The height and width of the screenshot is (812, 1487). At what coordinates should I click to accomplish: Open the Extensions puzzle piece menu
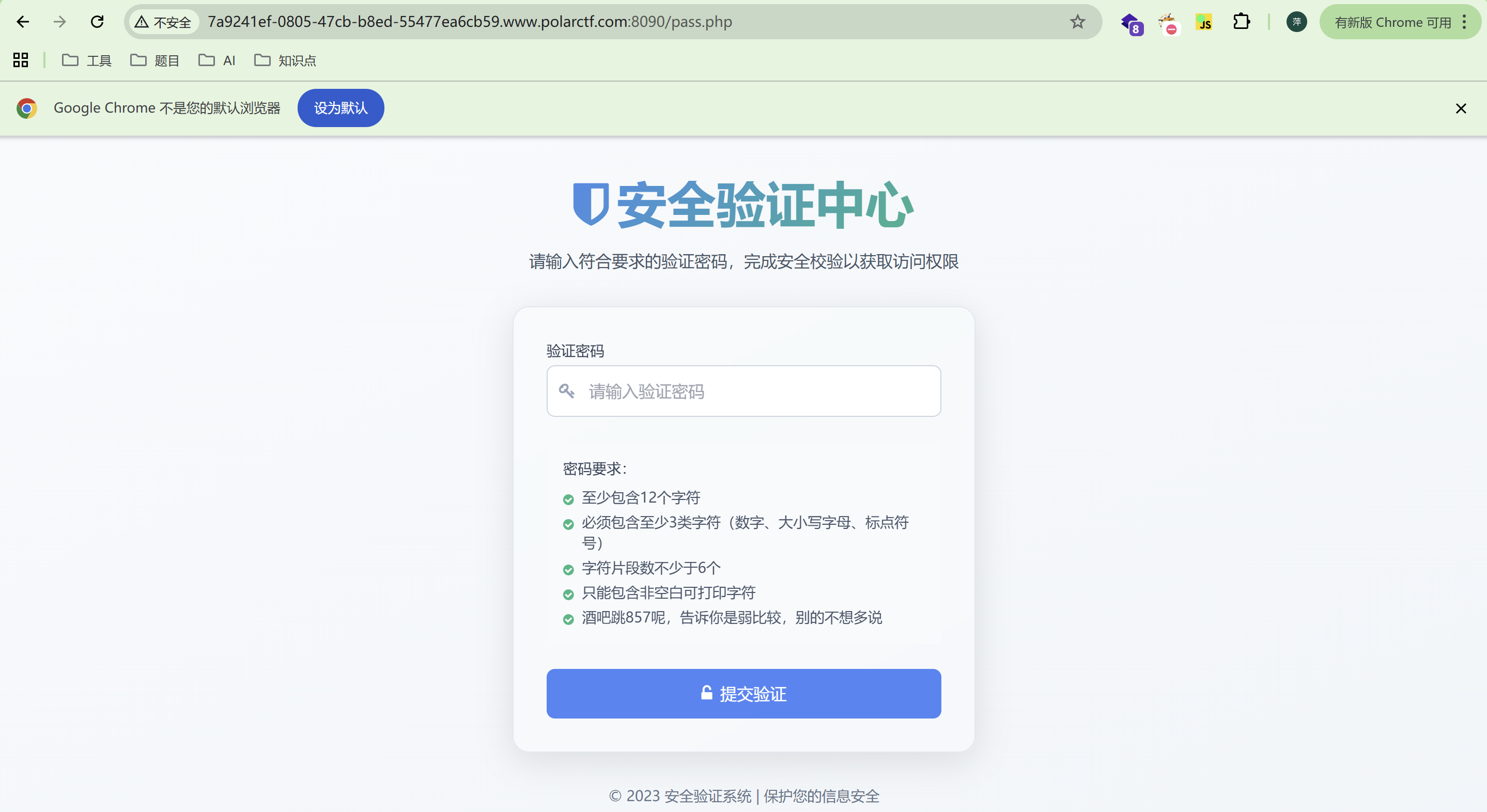(1241, 22)
